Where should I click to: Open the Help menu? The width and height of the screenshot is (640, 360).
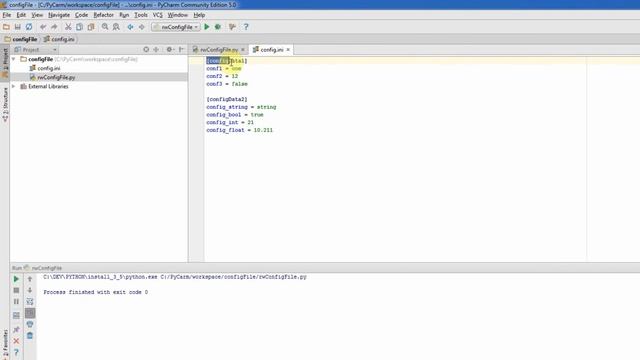pos(199,15)
